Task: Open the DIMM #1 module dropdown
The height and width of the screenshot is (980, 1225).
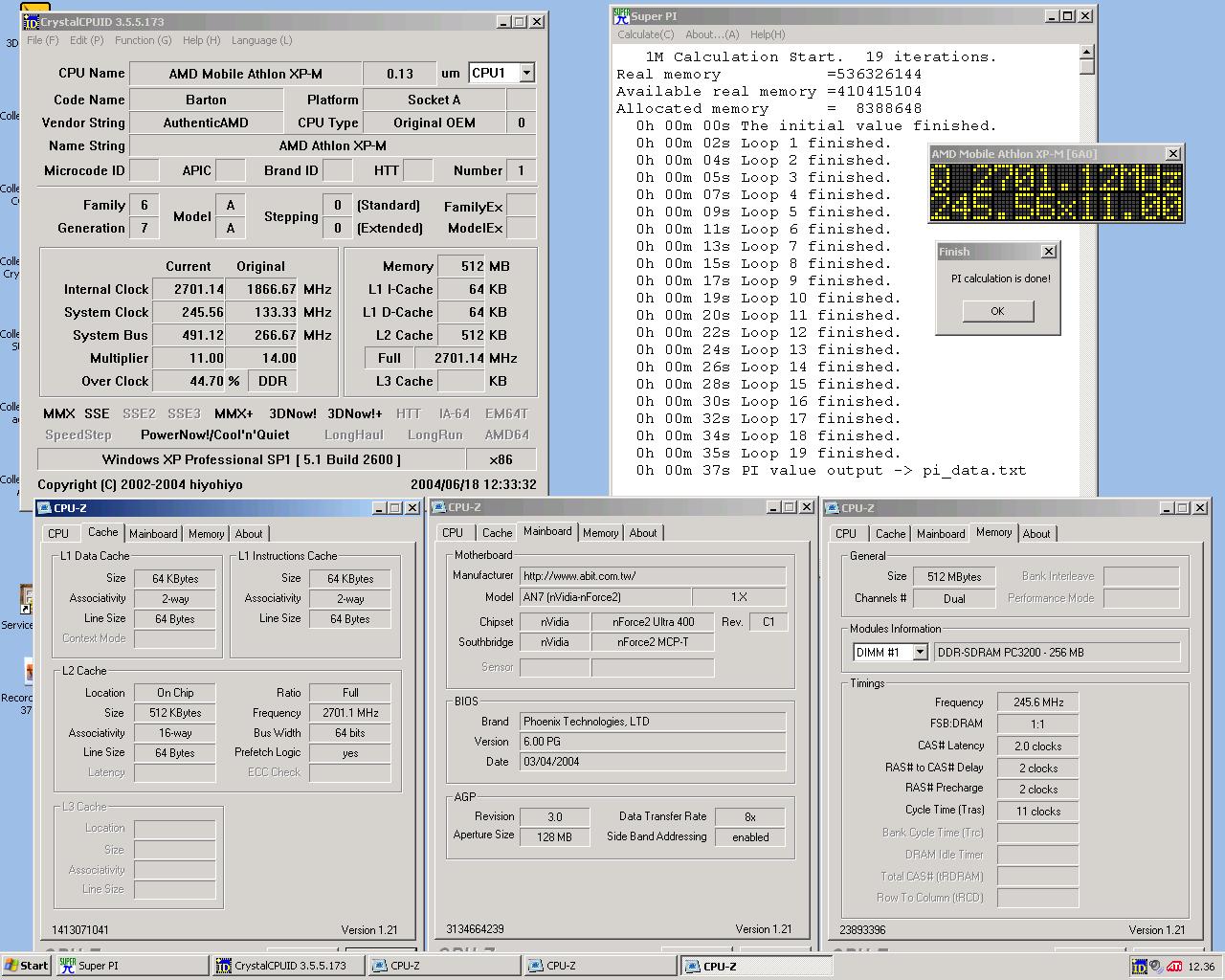Action: [x=920, y=653]
